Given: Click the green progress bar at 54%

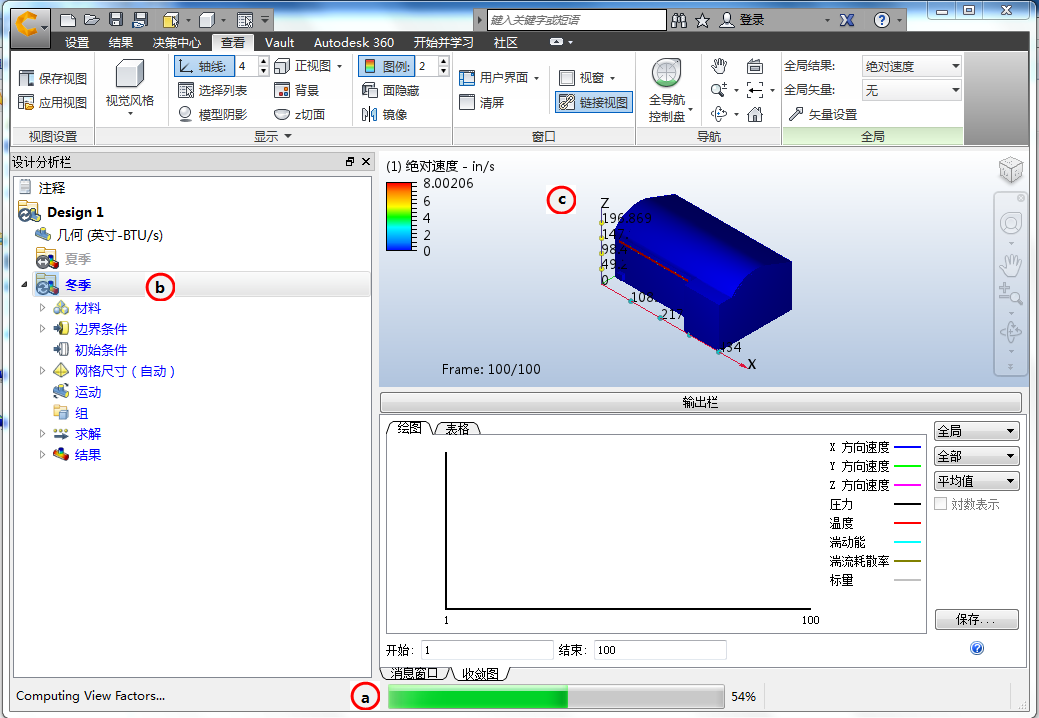Looking at the screenshot, I should pyautogui.click(x=555, y=697).
